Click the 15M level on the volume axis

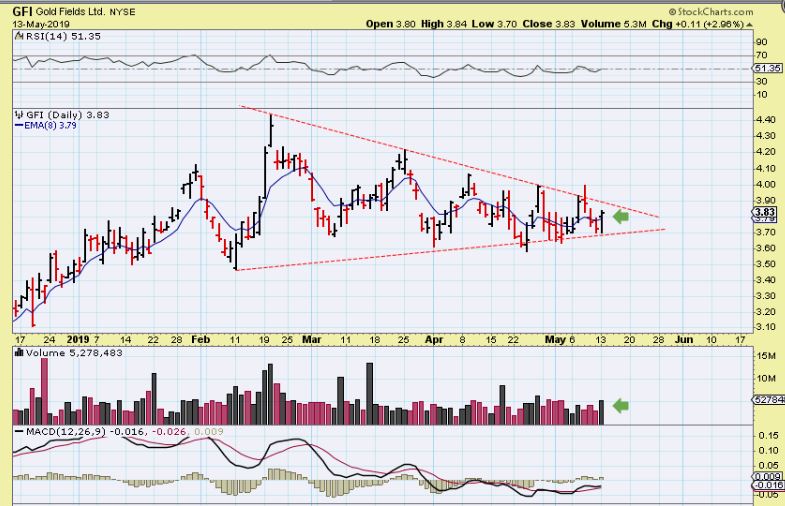tap(766, 356)
